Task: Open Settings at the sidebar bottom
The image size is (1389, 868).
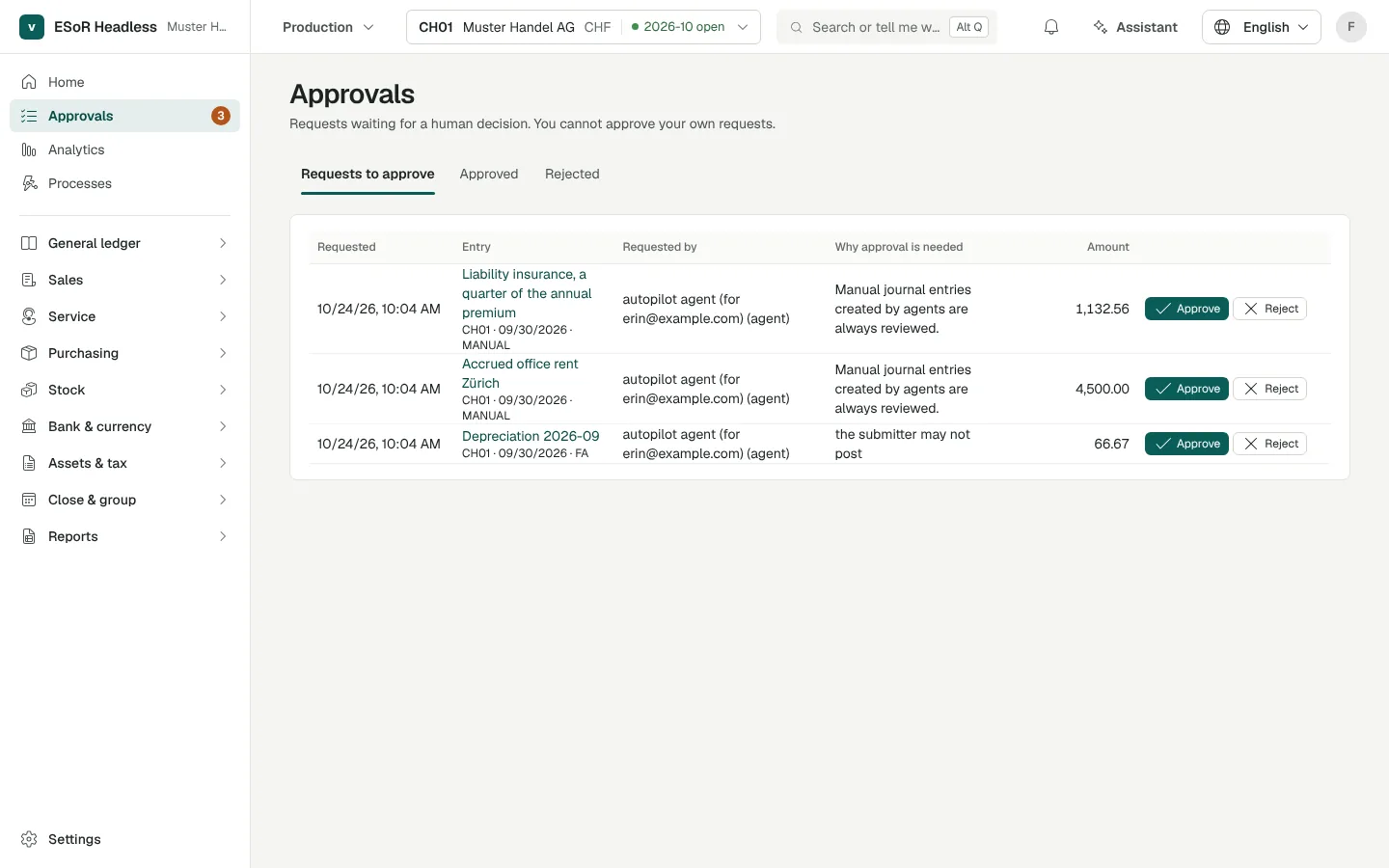Action: tap(124, 839)
